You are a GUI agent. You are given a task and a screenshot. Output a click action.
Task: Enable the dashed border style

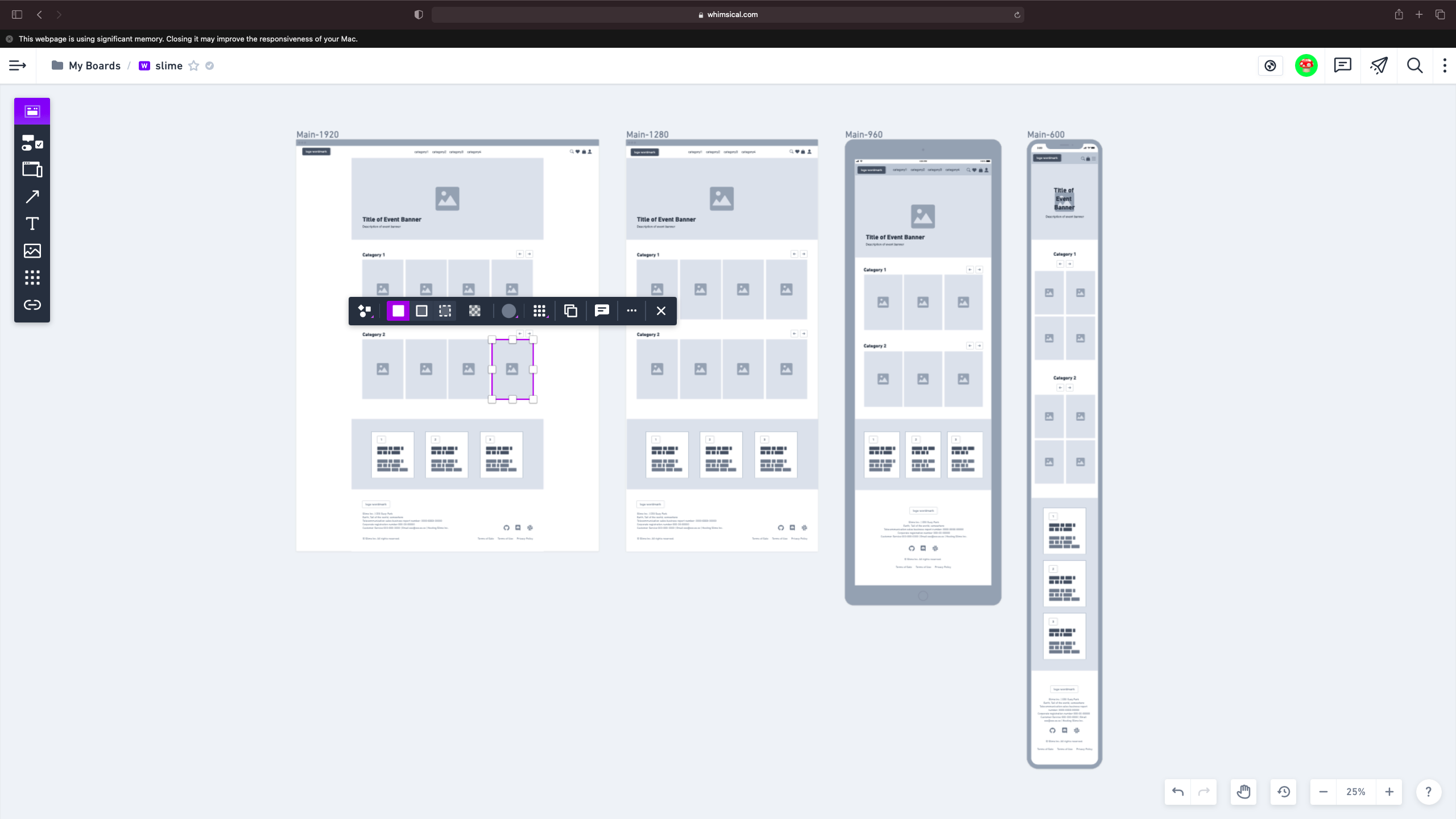coord(445,311)
